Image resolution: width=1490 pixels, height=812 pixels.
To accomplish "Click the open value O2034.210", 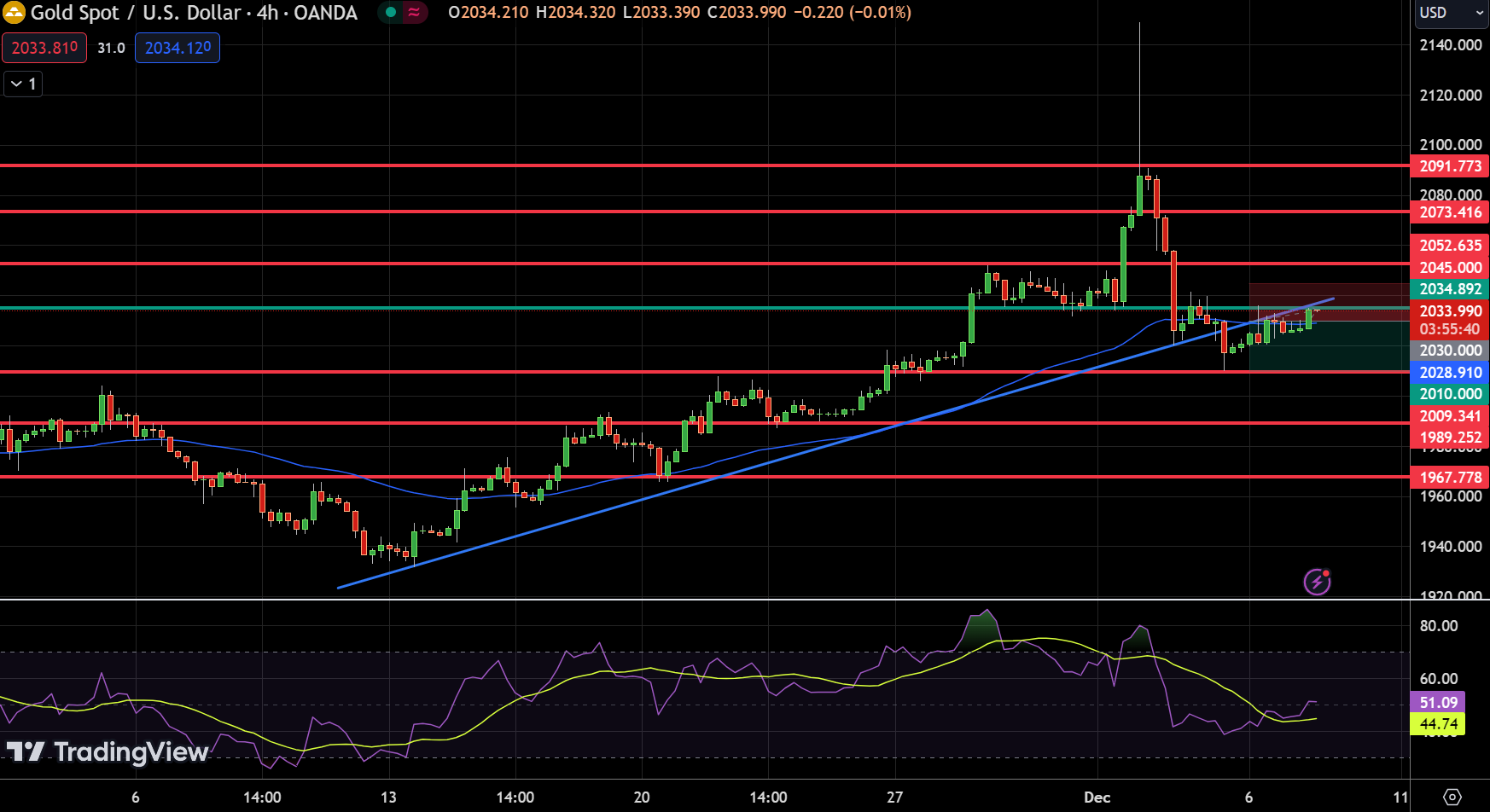I will (488, 13).
